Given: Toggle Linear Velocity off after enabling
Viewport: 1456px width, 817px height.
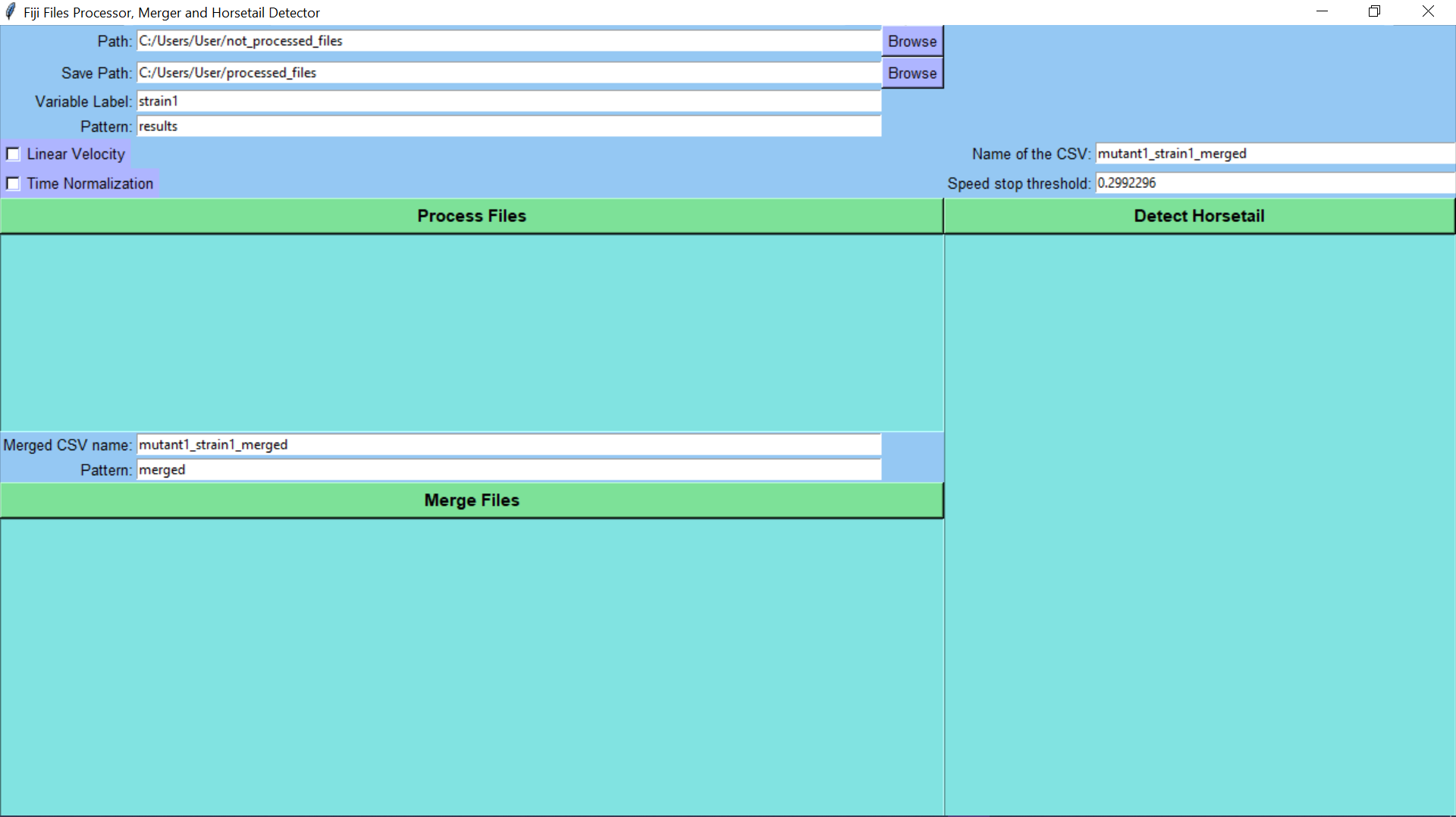Looking at the screenshot, I should click(x=12, y=154).
